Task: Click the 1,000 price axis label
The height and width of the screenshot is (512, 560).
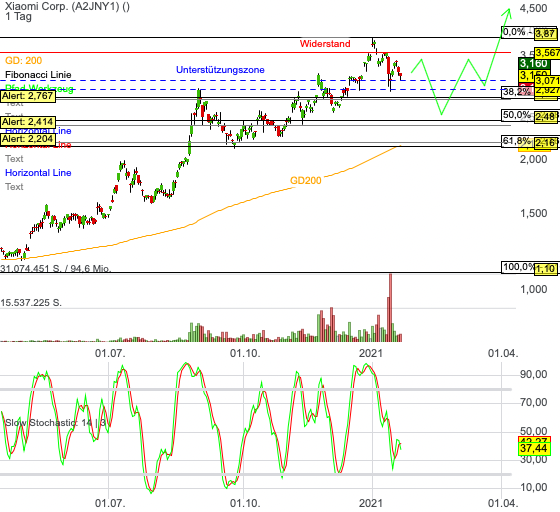Action: 533,289
